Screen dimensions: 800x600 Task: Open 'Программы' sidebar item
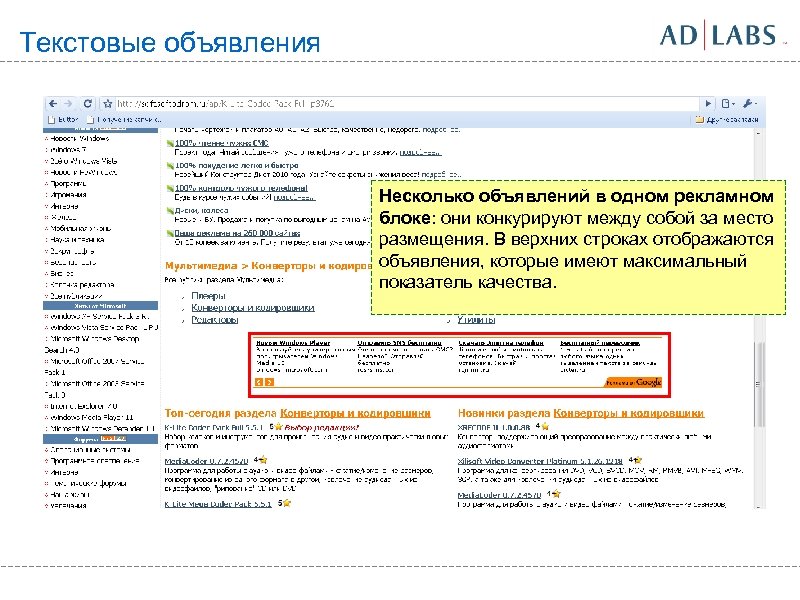[68, 184]
